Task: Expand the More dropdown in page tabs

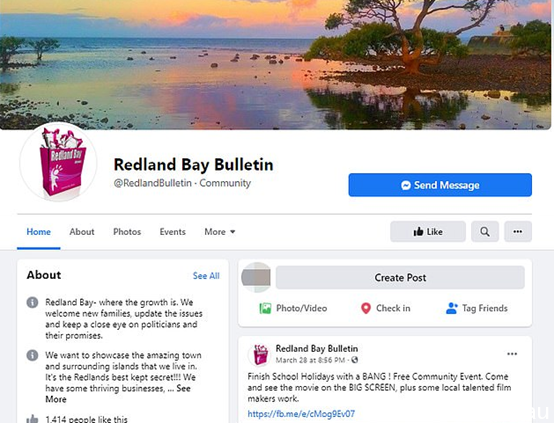Action: (x=220, y=232)
